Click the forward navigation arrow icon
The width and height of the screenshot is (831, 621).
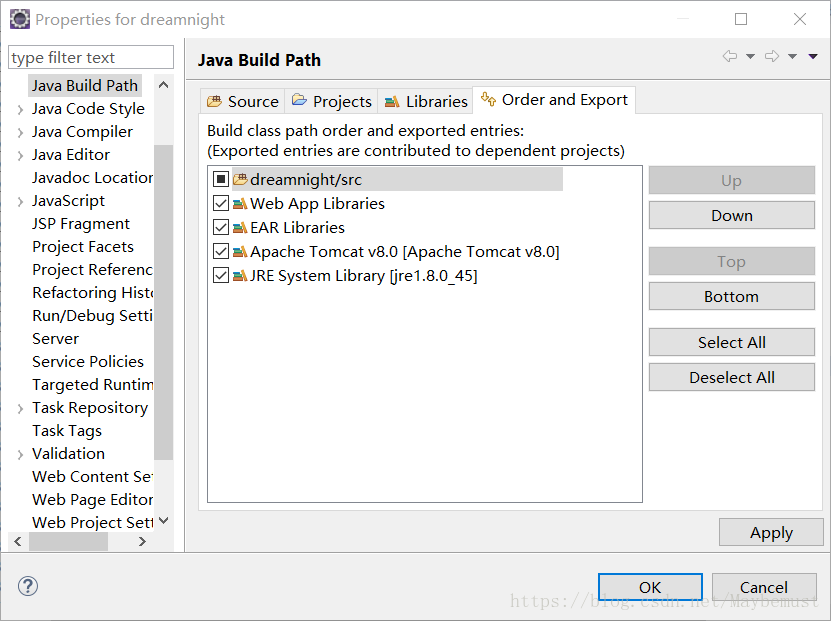(772, 56)
